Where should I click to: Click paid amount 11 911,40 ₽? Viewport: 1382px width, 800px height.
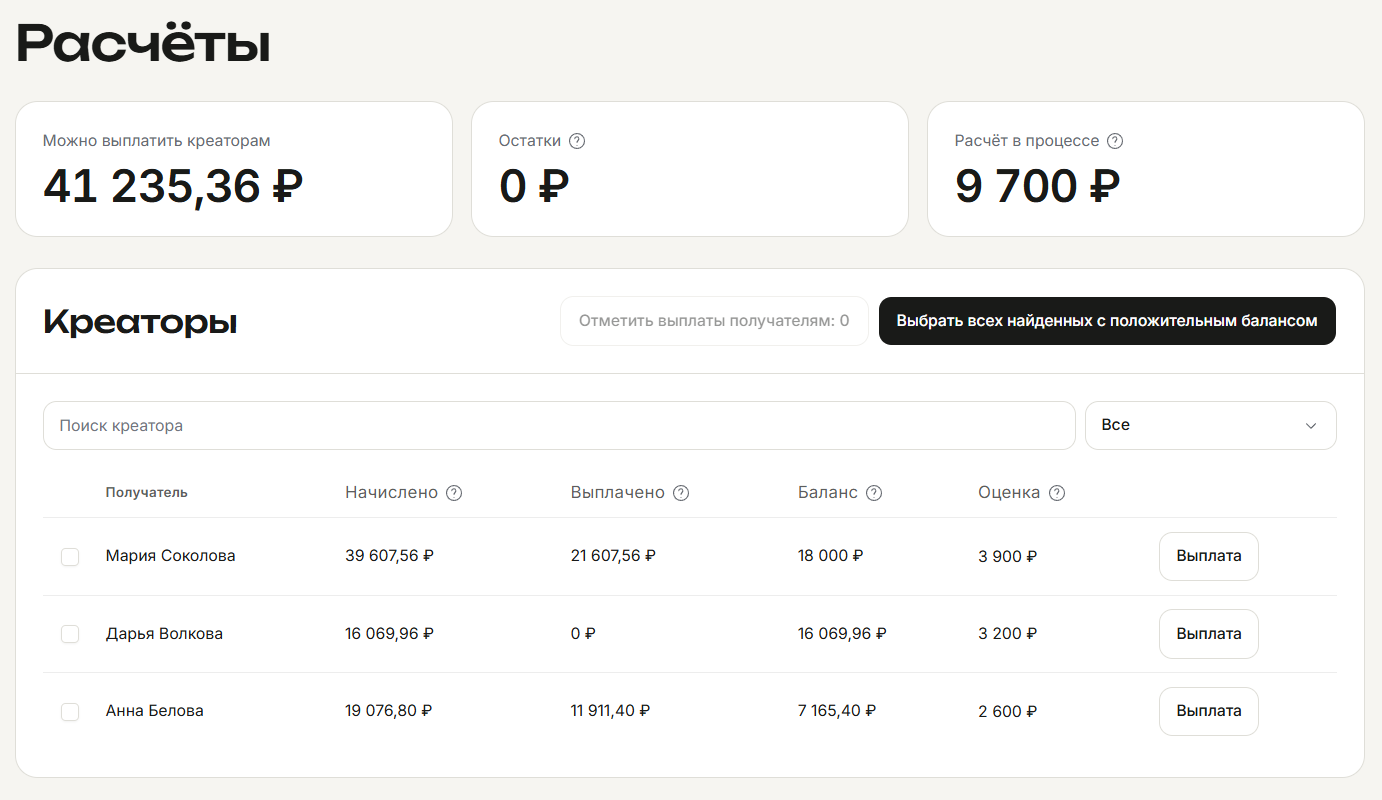pos(610,711)
